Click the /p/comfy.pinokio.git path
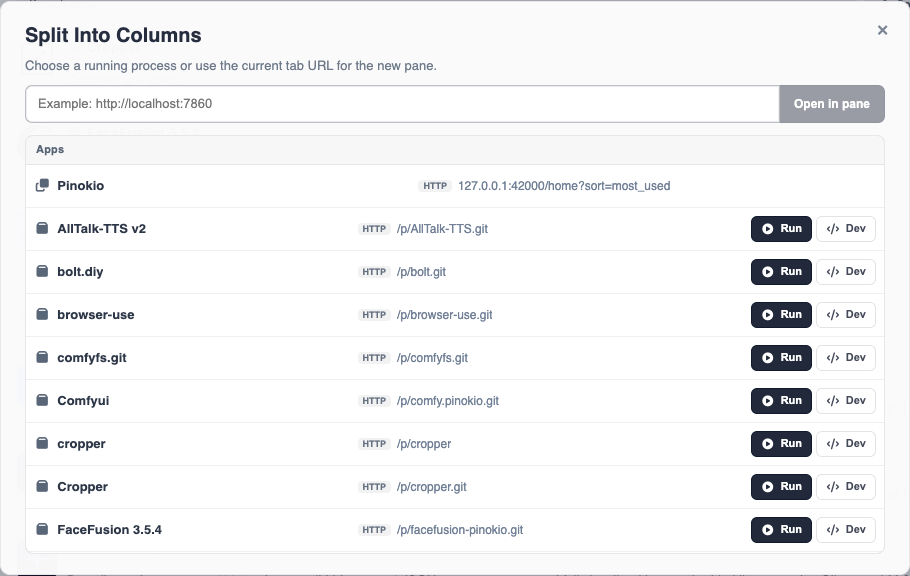910x576 pixels. (447, 401)
